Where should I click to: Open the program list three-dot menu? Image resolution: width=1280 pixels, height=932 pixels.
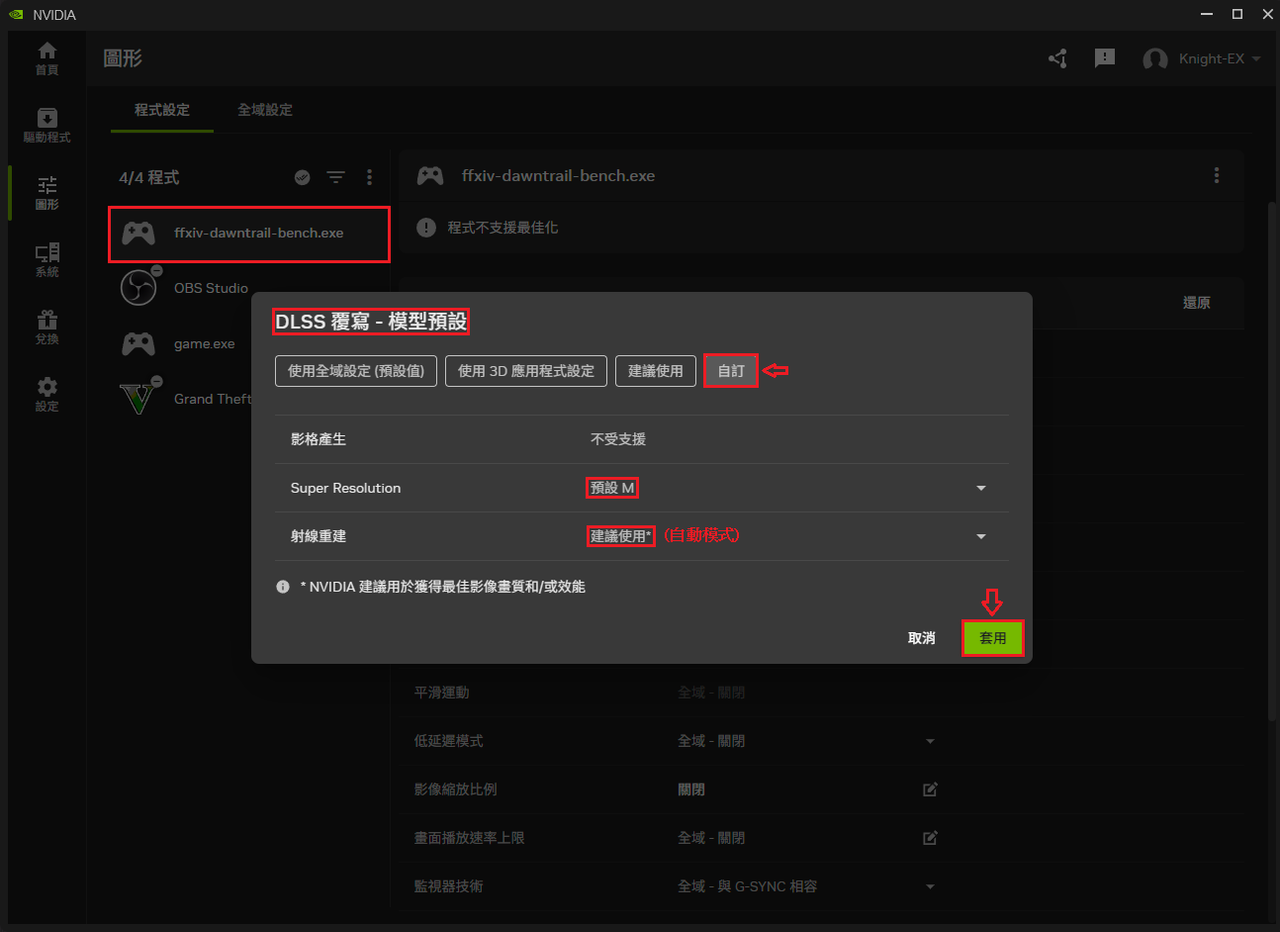(x=369, y=177)
